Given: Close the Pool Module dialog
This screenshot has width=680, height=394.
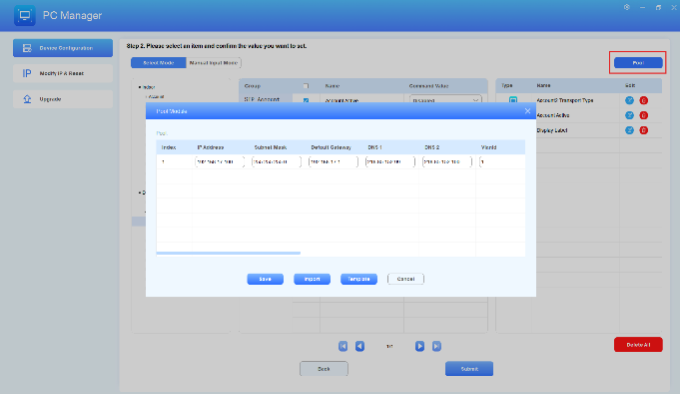Looking at the screenshot, I should click(x=527, y=111).
